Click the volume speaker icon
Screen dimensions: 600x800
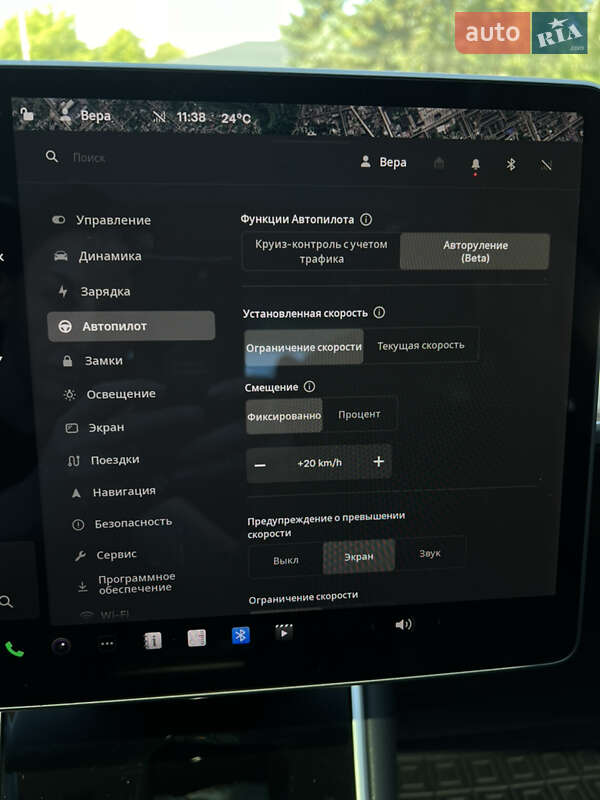pyautogui.click(x=403, y=624)
